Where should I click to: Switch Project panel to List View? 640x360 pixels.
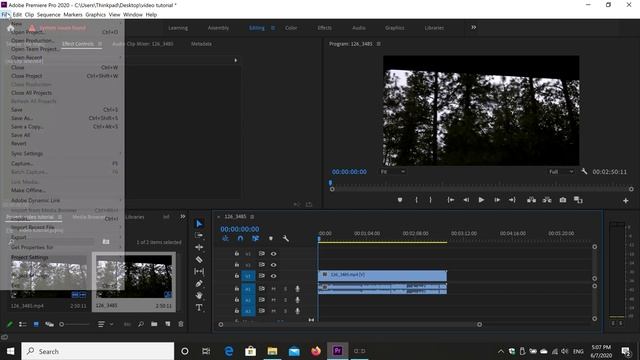(x=23, y=324)
